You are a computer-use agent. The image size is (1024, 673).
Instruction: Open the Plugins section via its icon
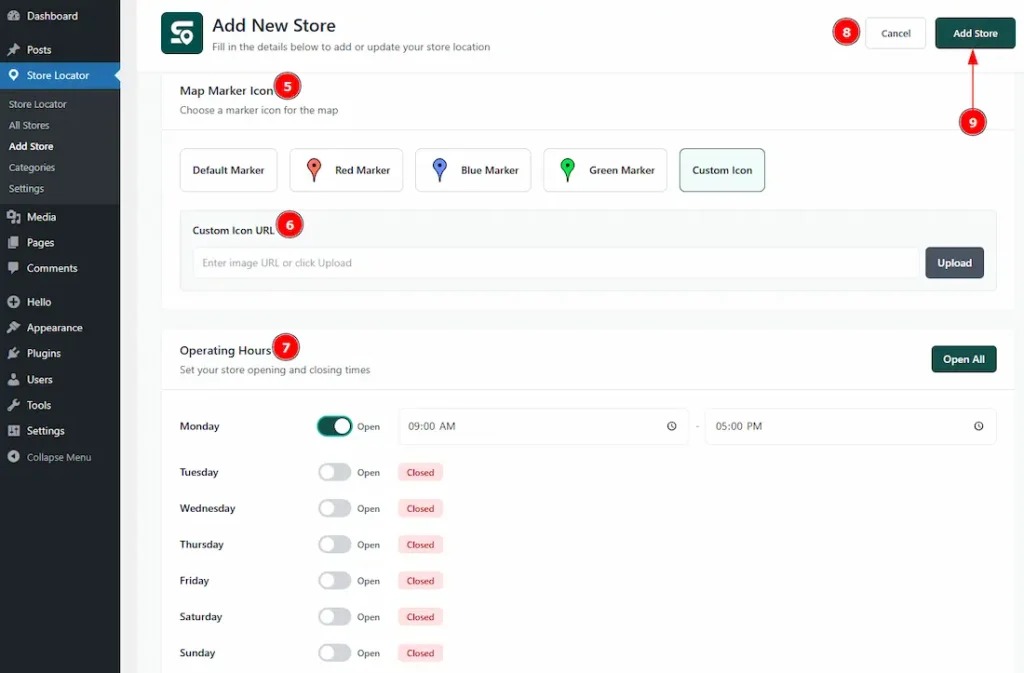click(x=12, y=353)
